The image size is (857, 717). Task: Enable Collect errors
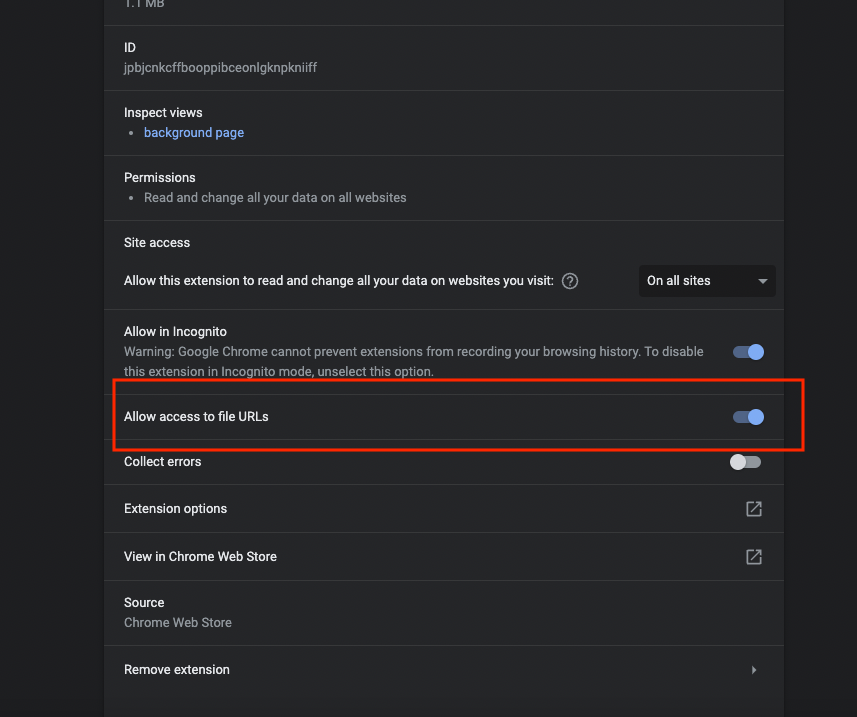click(x=745, y=462)
